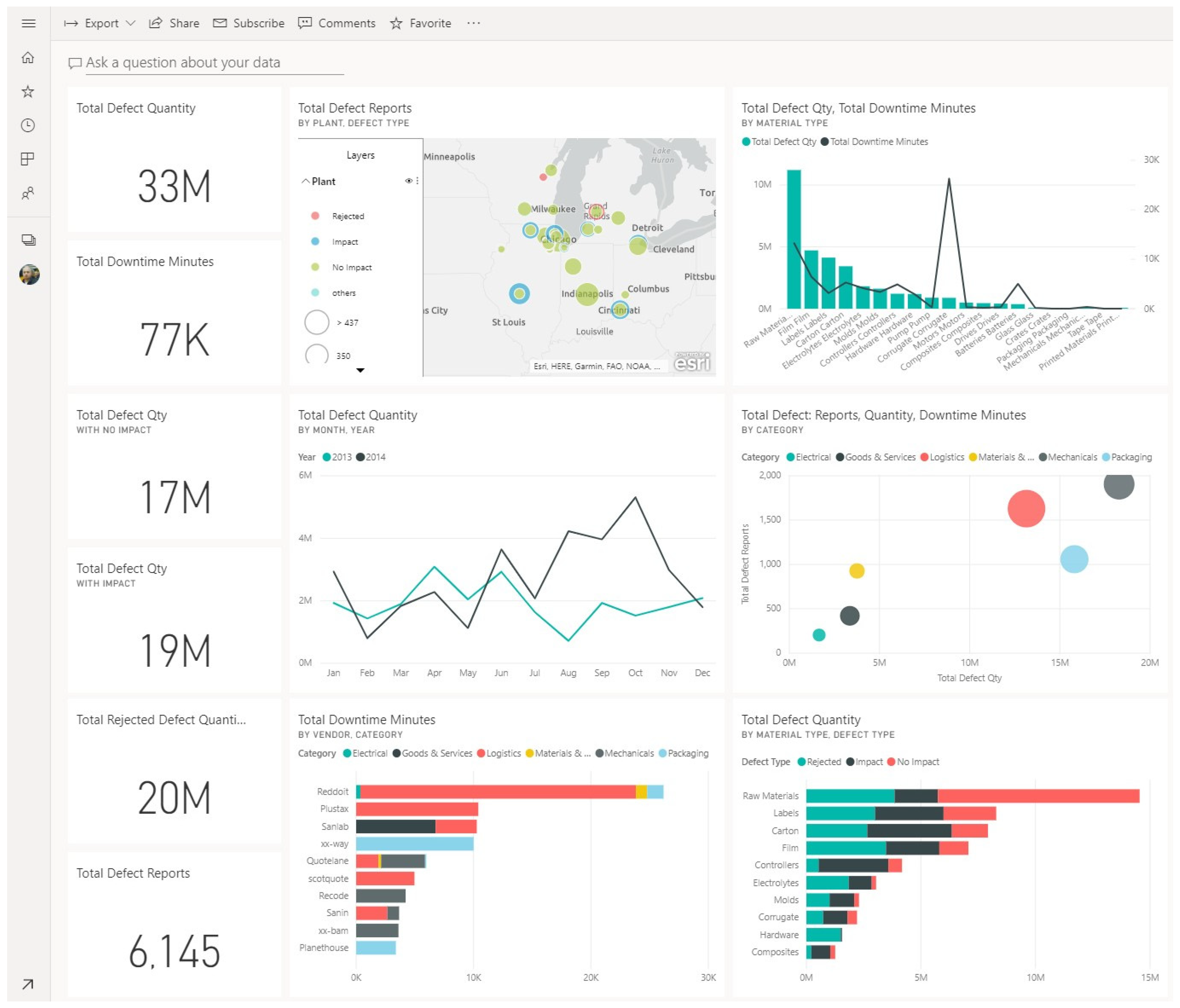
Task: Open Shared with me icon
Action: pyautogui.click(x=28, y=193)
